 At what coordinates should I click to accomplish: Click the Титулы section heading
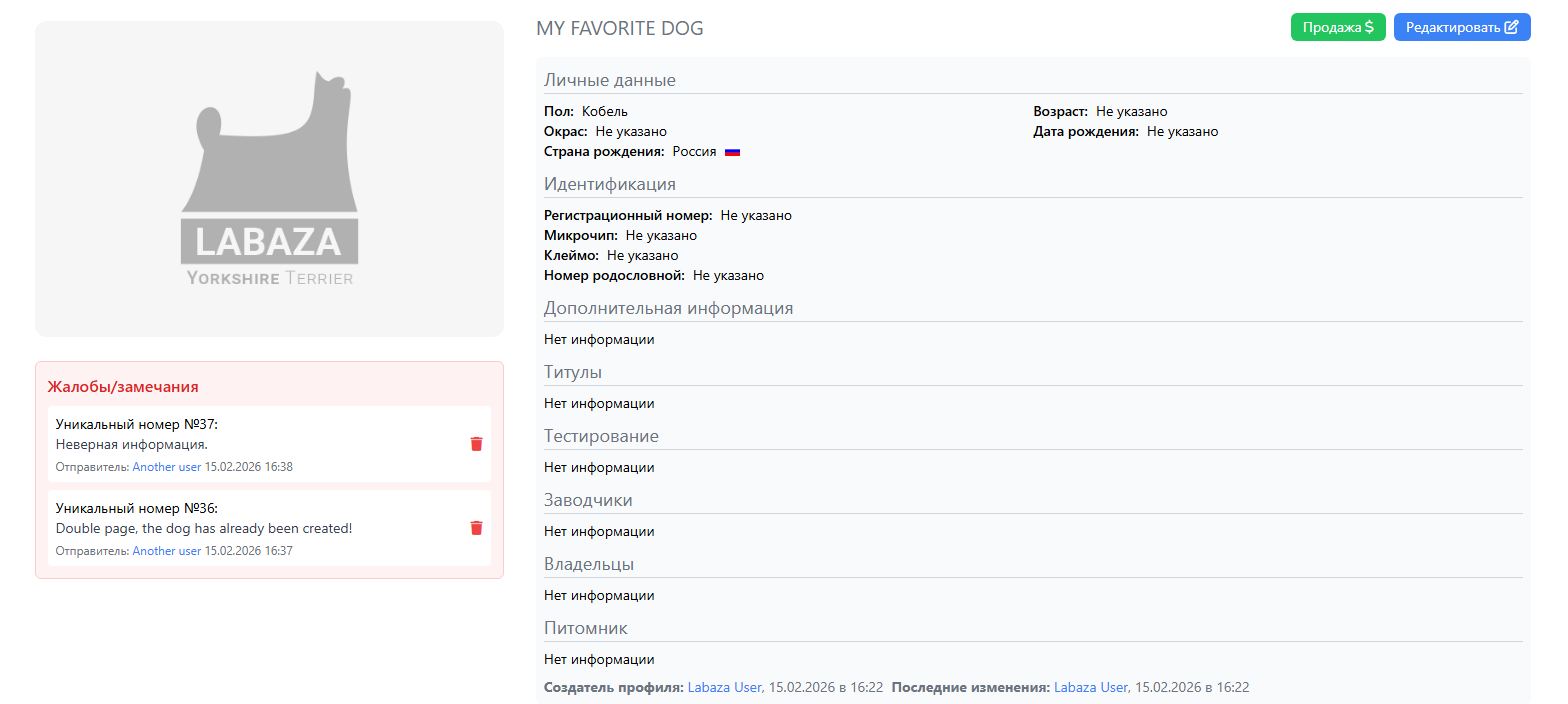coord(573,373)
